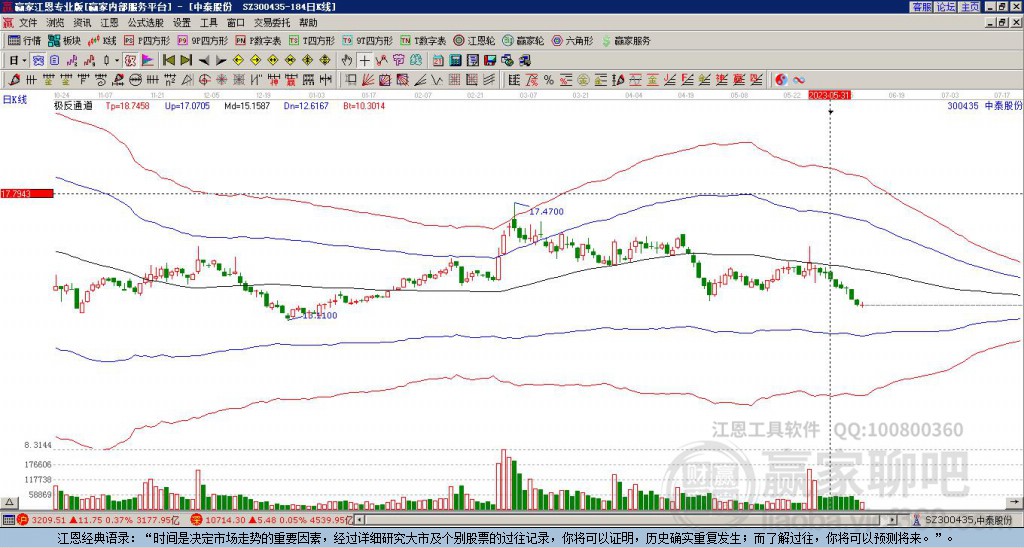Screen dimensions: 1024x548
Task: Open the 设置 menu
Action: point(182,23)
